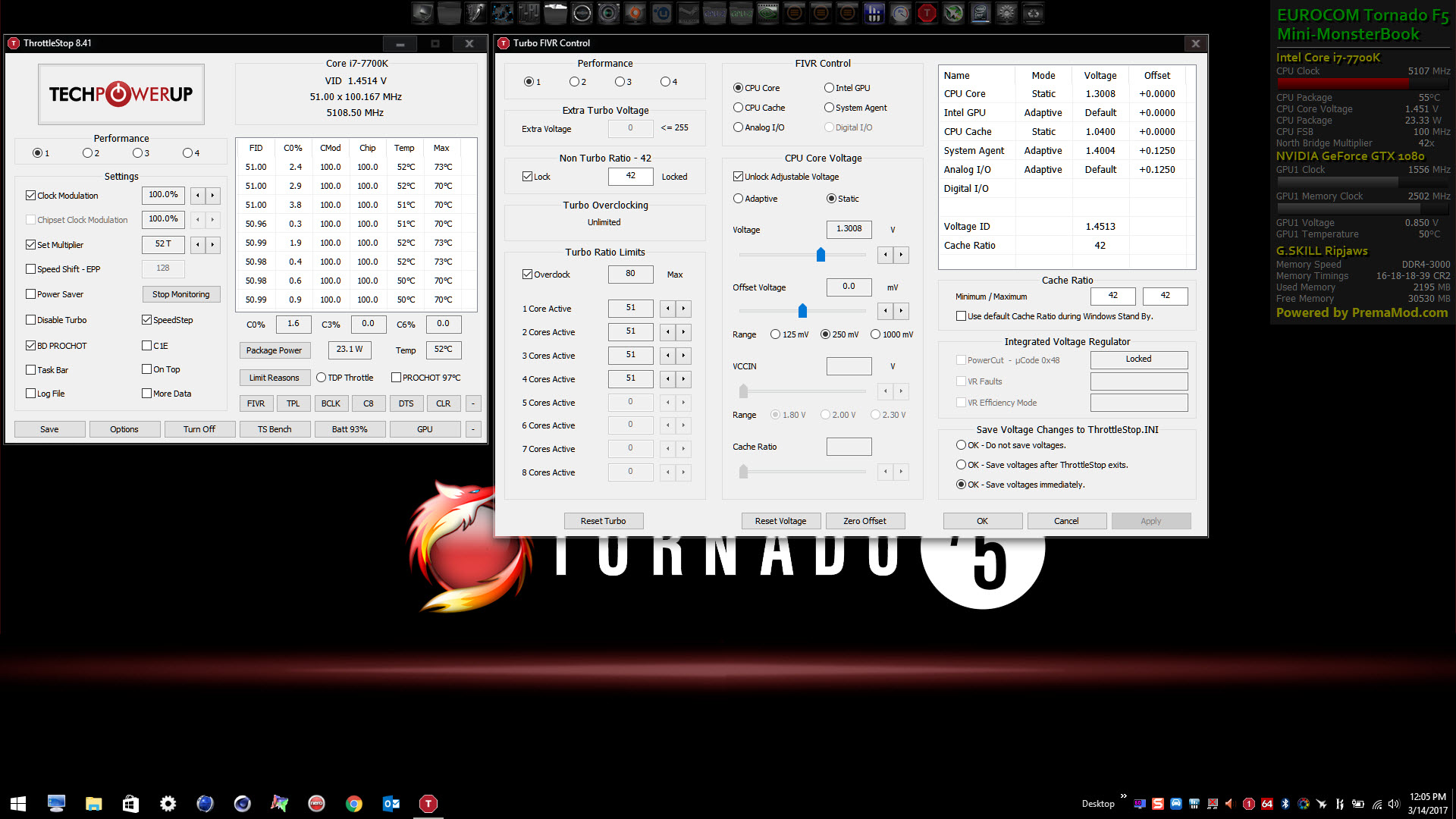
Task: Increase 1 Core Active ratio arrow
Action: [683, 309]
